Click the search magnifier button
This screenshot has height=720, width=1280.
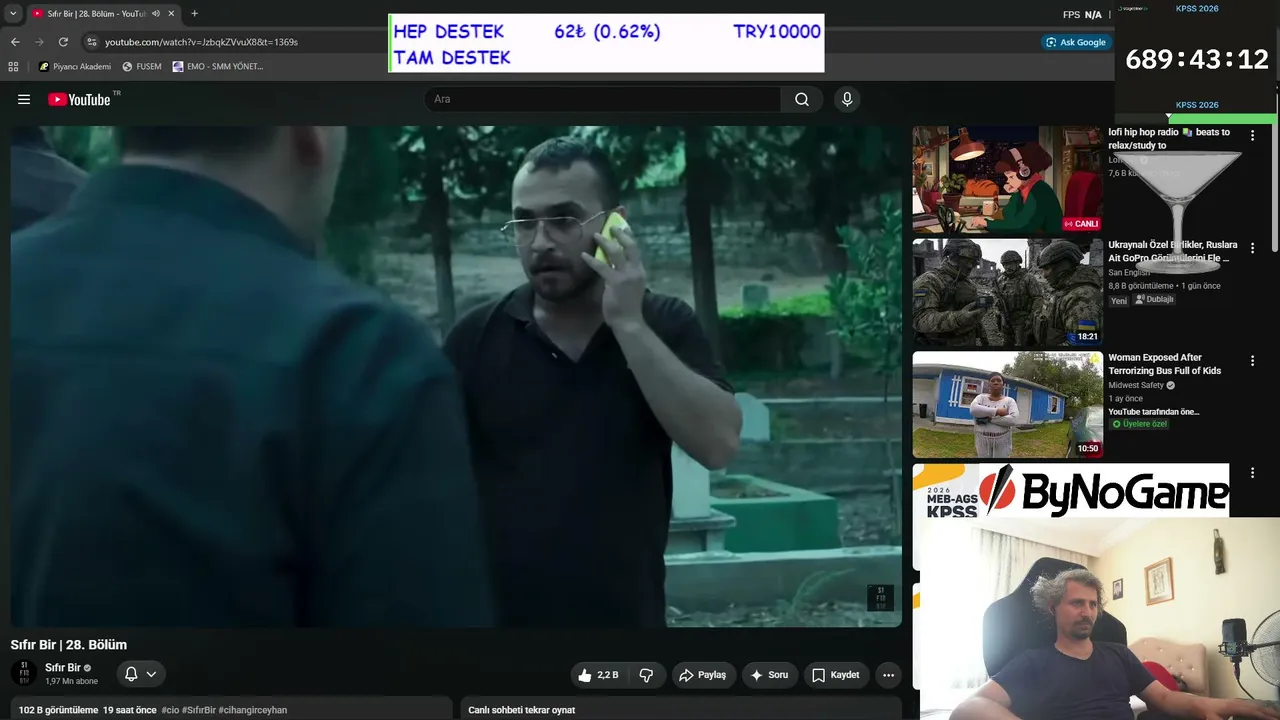802,99
